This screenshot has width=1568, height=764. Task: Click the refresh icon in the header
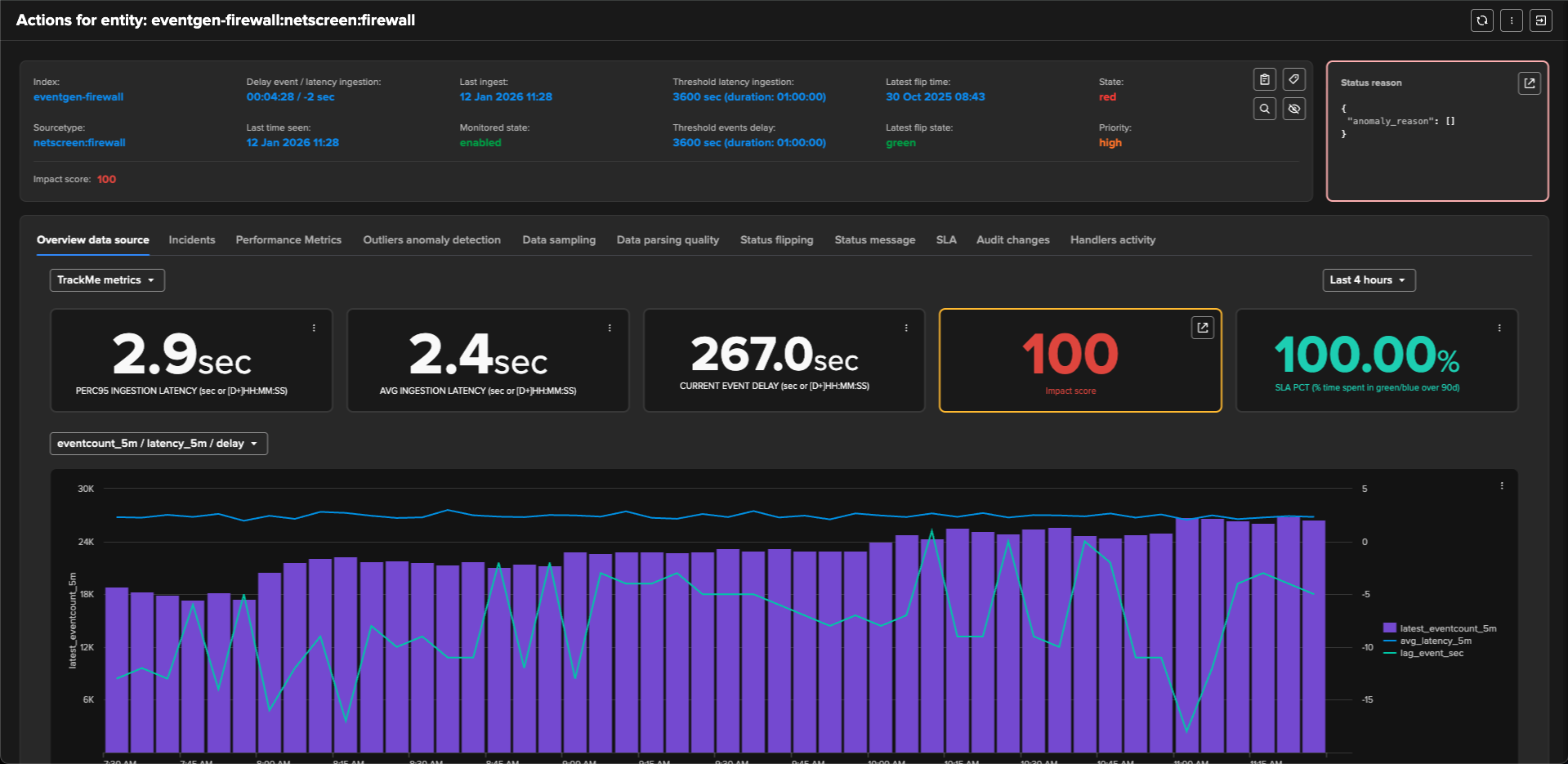tap(1481, 20)
